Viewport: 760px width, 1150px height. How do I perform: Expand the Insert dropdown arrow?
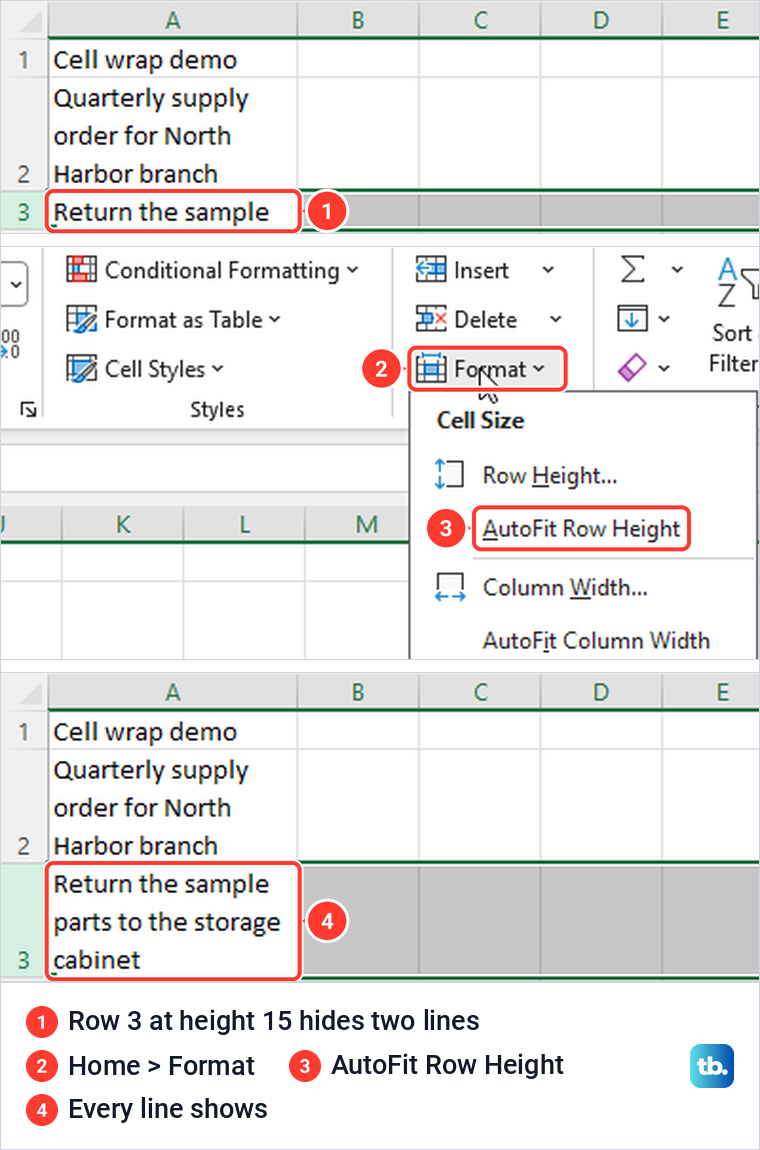click(x=548, y=270)
